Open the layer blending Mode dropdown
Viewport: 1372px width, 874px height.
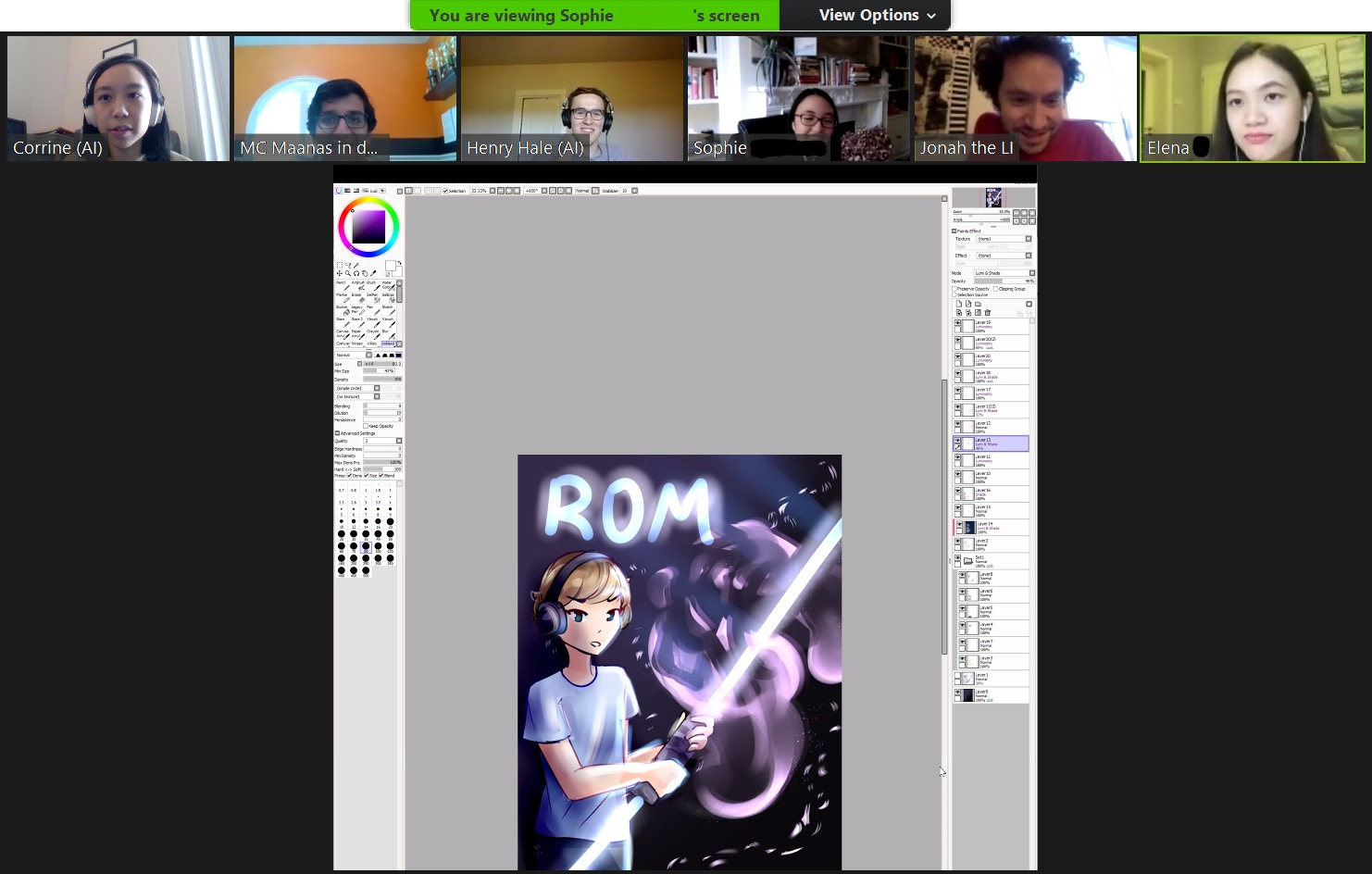pyautogui.click(x=1003, y=273)
